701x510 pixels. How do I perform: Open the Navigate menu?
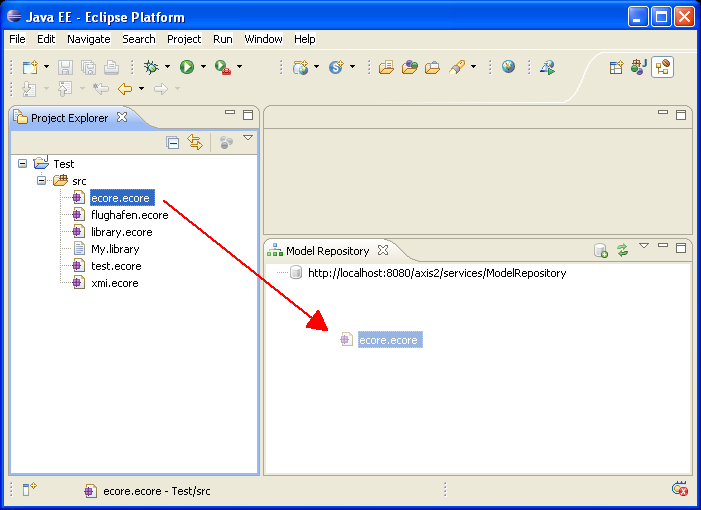click(x=89, y=39)
